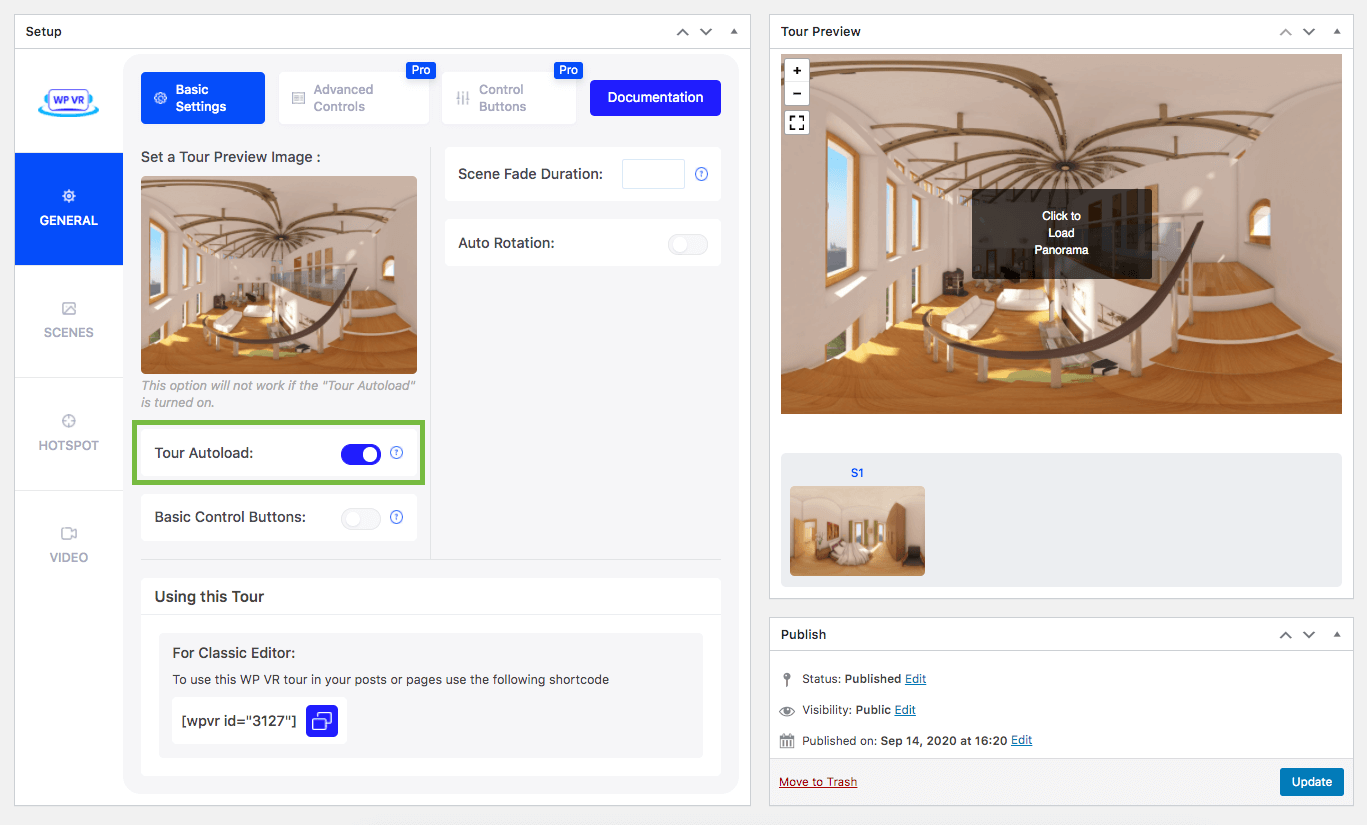The image size is (1367, 825).
Task: Move the Publish panel up with its arrow
Action: 1285,634
